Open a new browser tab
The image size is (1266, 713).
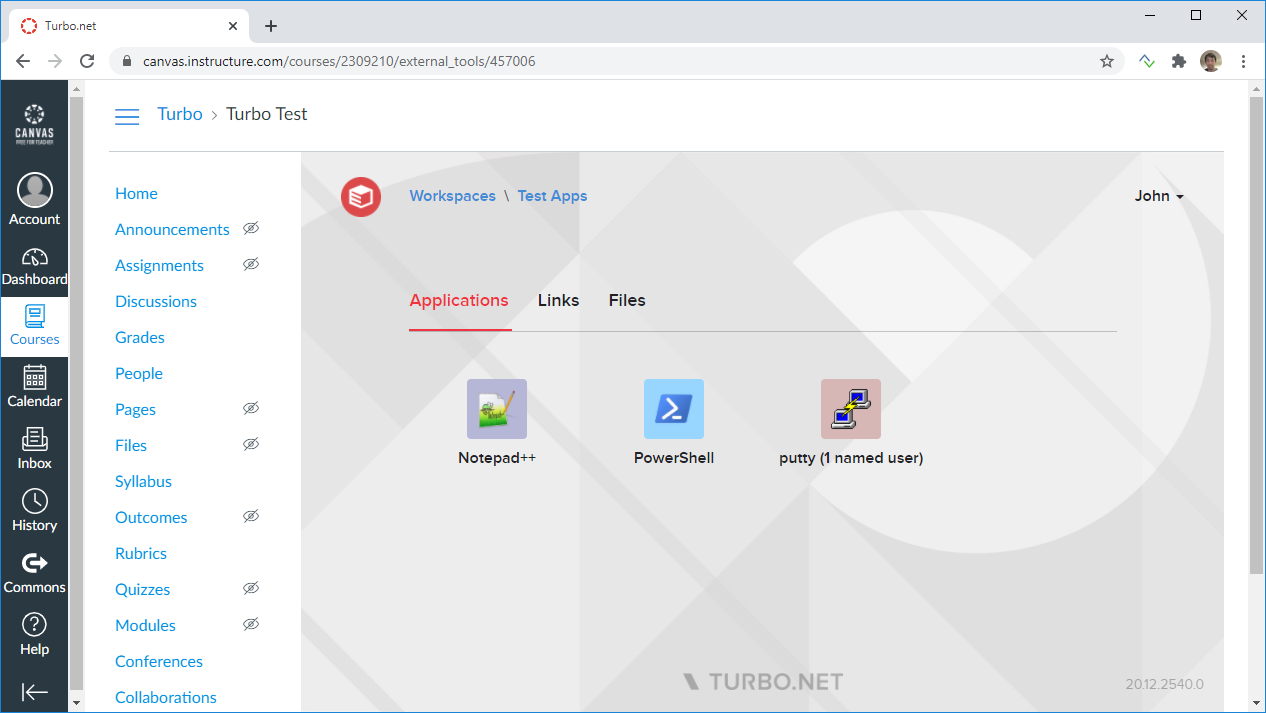tap(270, 26)
